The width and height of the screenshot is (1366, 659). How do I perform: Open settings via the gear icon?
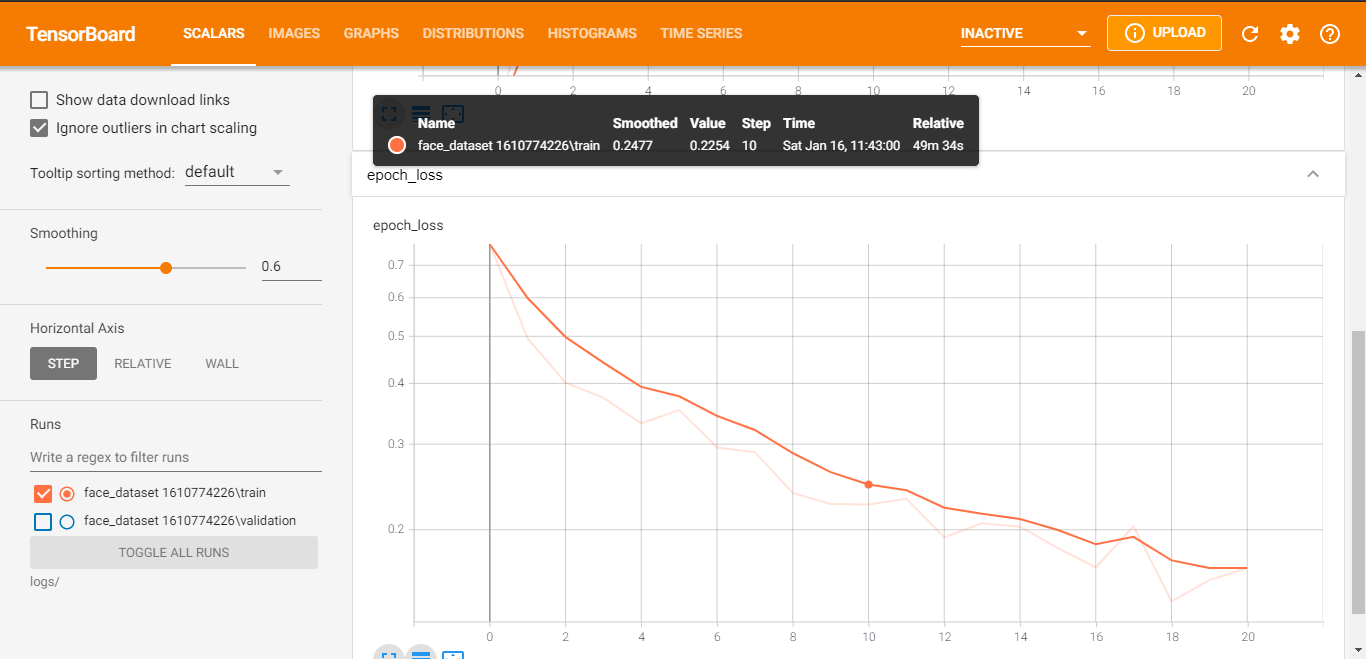point(1290,34)
